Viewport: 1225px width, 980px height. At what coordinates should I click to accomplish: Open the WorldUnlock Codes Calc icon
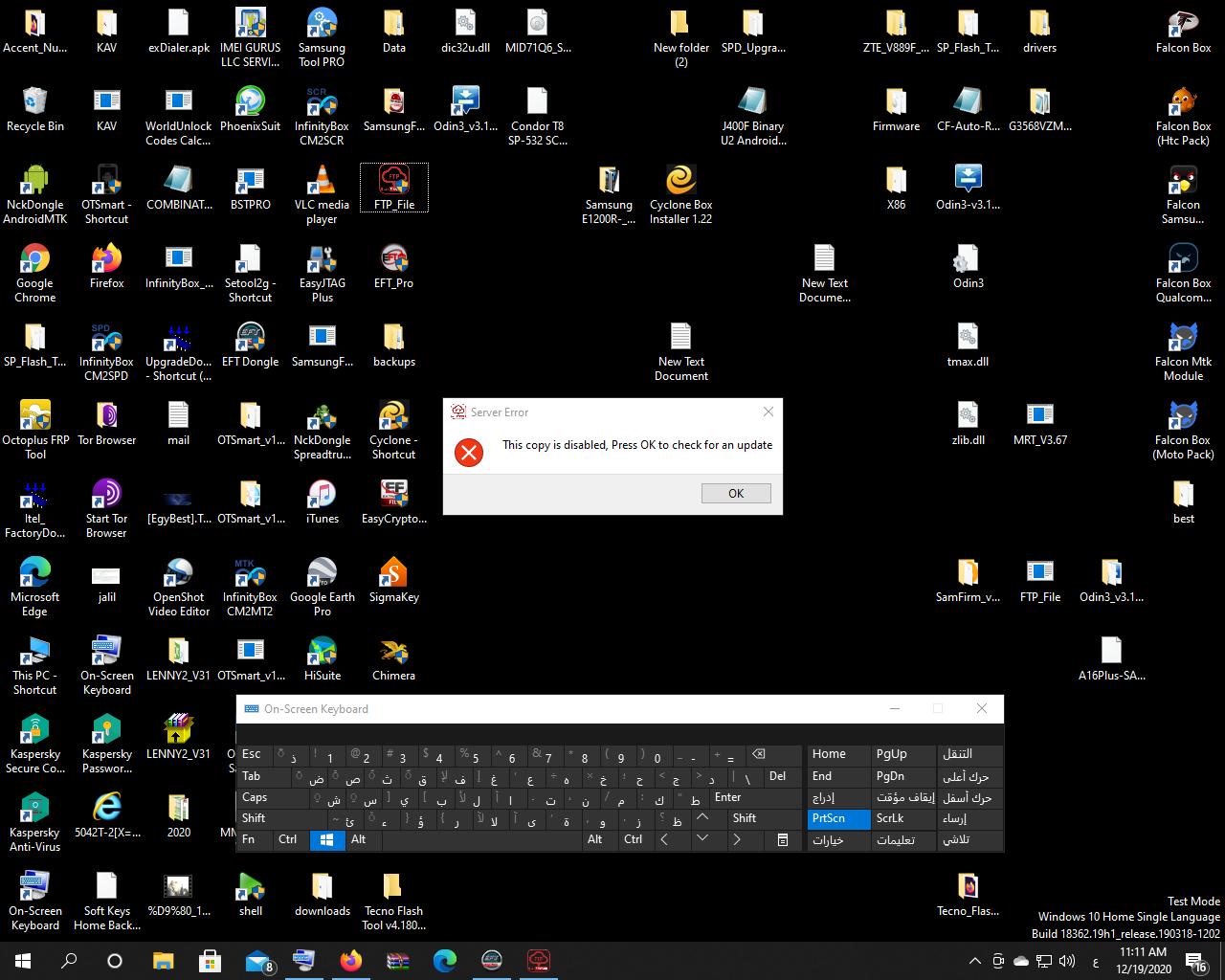179,115
